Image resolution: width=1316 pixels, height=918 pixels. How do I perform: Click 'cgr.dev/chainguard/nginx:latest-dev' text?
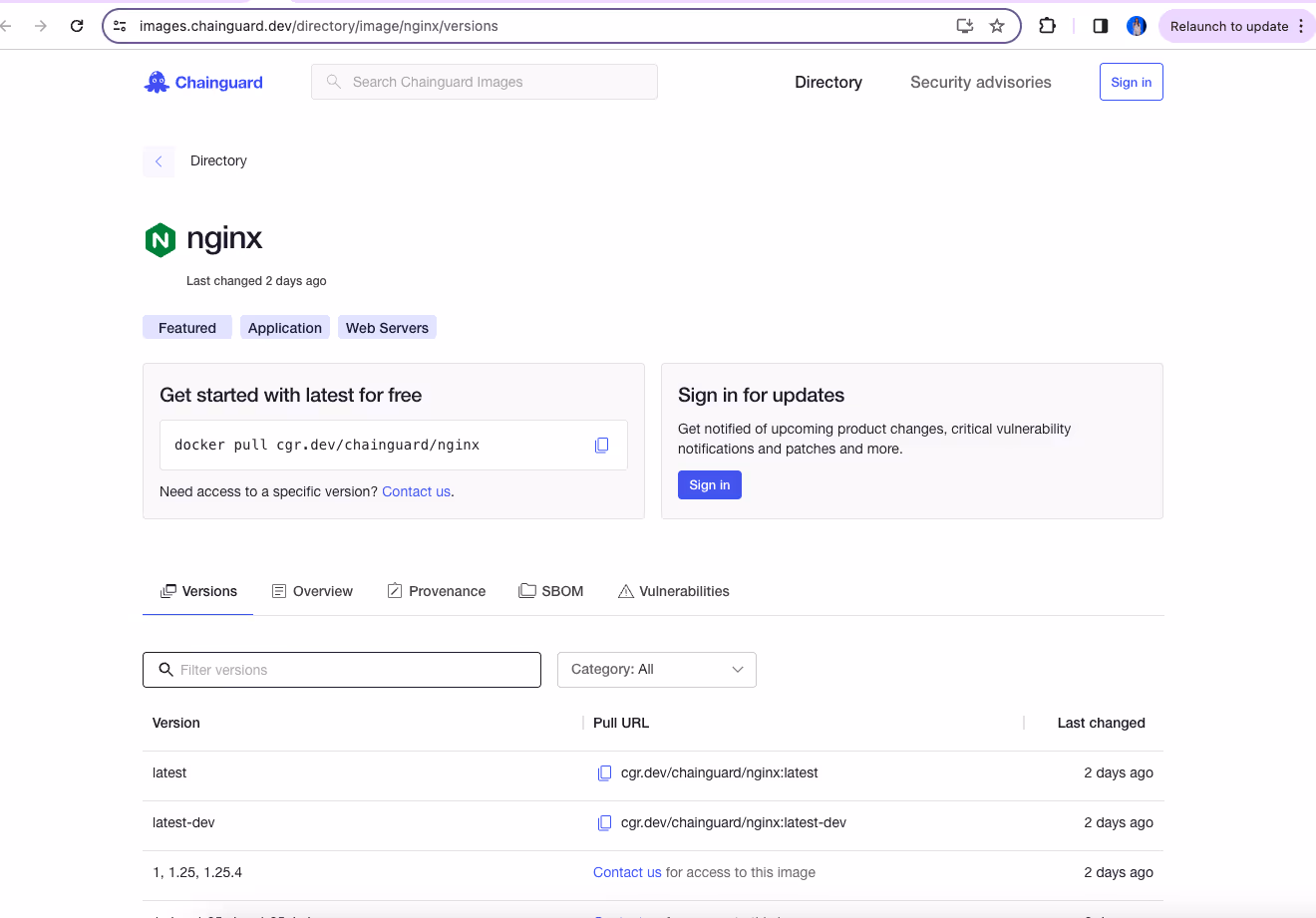734,822
